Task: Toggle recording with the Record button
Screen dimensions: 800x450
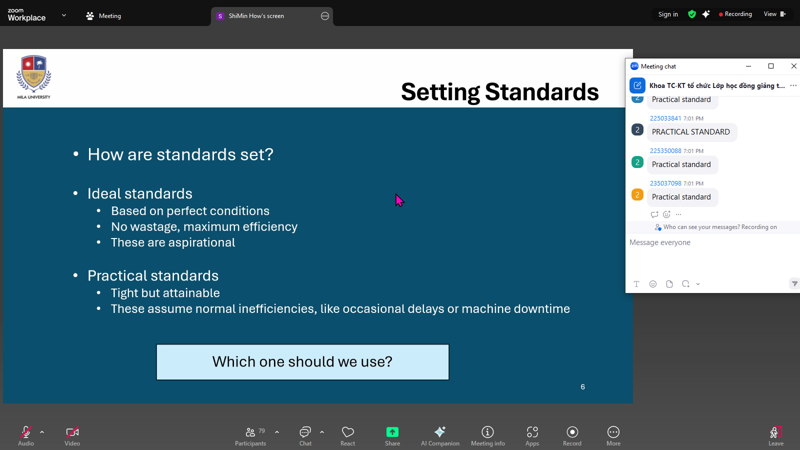Action: [x=572, y=433]
